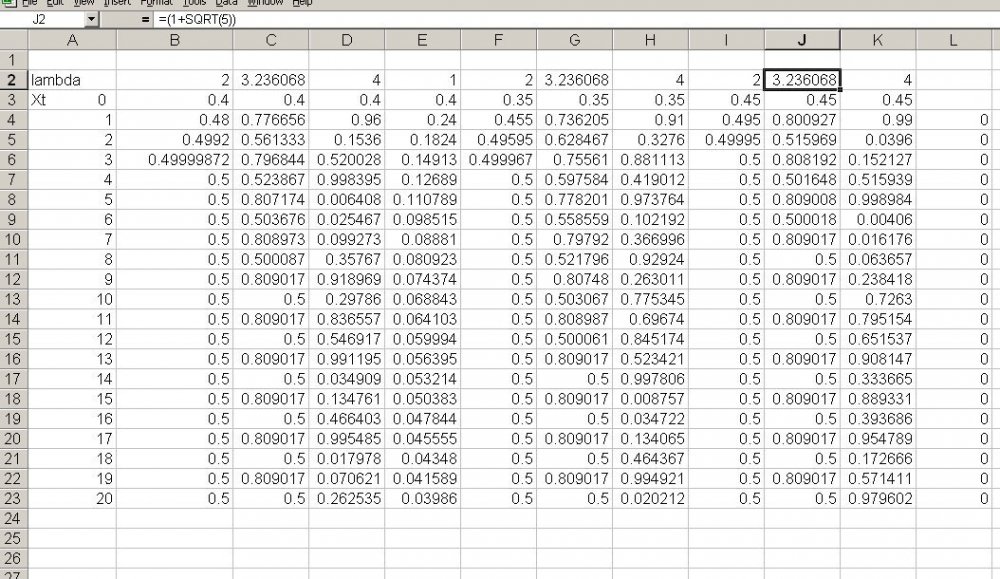Screen dimensions: 1000x579
Task: Select the cell containing 0.776656
Action: [271, 120]
